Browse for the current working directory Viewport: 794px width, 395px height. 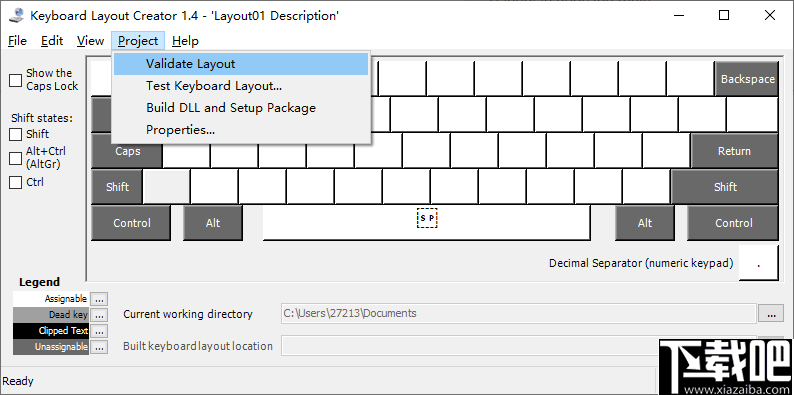point(771,314)
